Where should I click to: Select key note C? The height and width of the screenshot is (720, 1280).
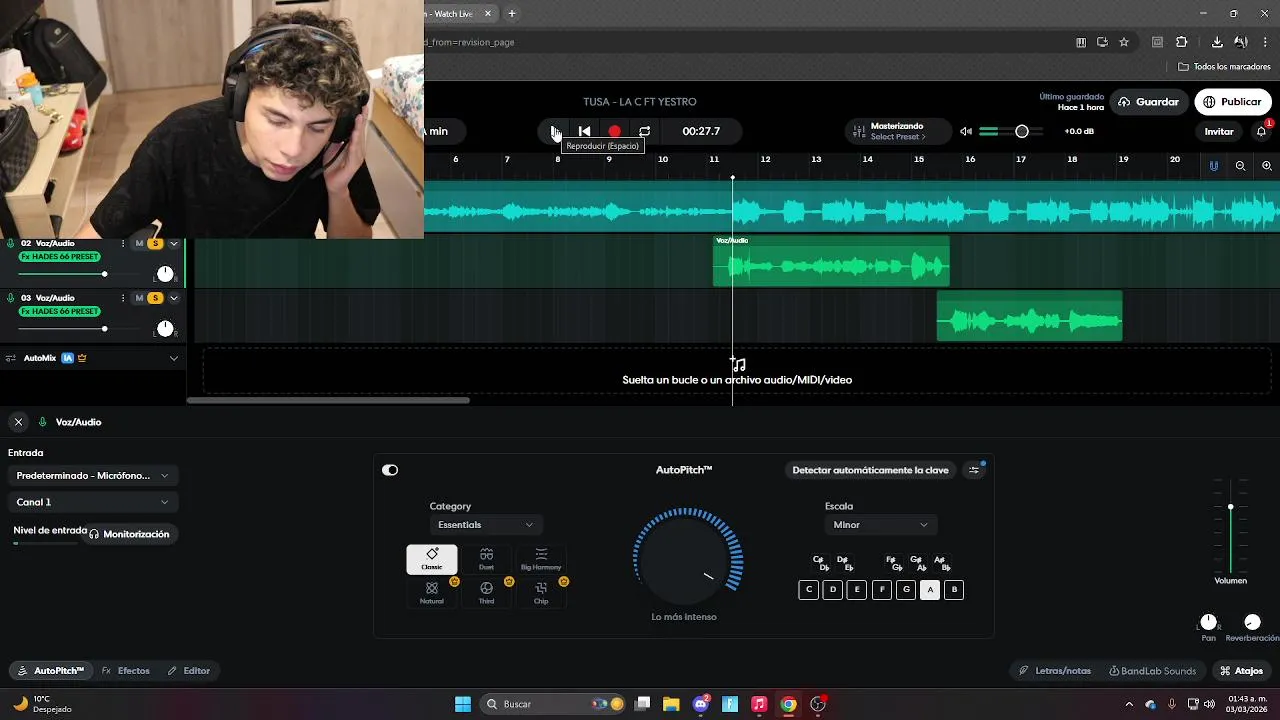pyautogui.click(x=809, y=590)
